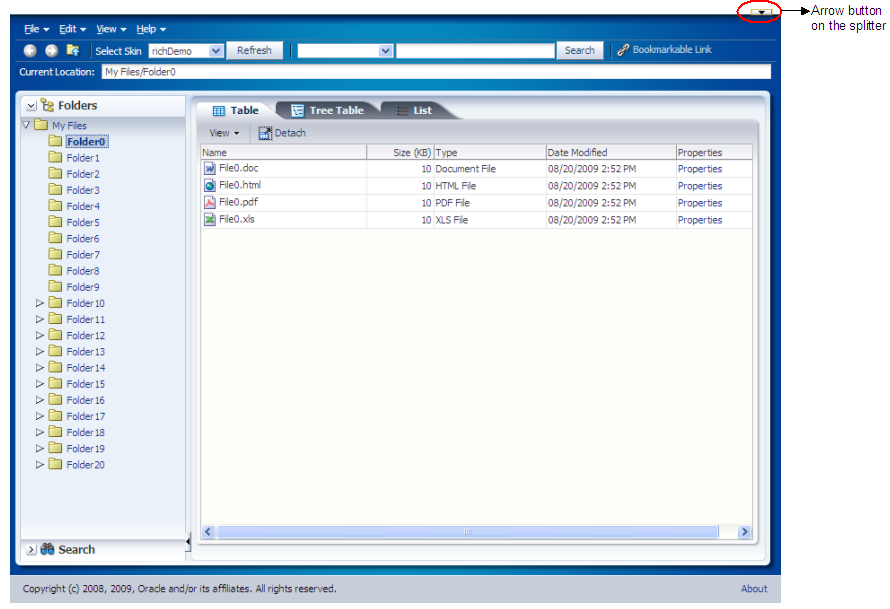Open the Edit menu

(x=72, y=29)
